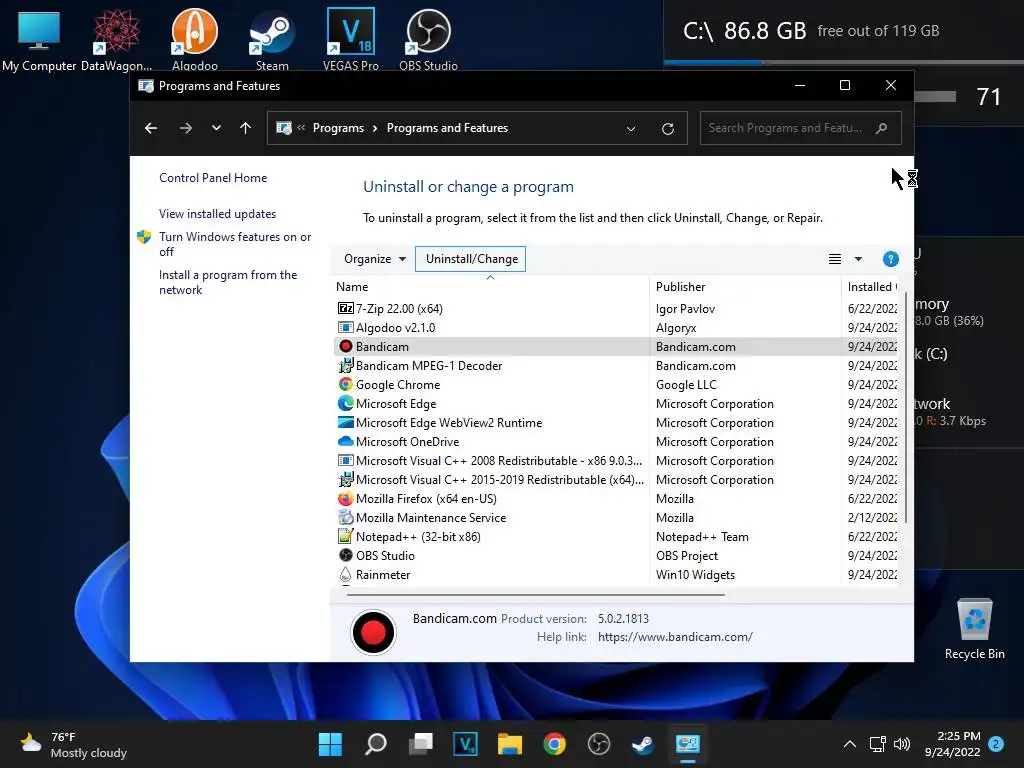Open Control Panel Home link

[213, 178]
